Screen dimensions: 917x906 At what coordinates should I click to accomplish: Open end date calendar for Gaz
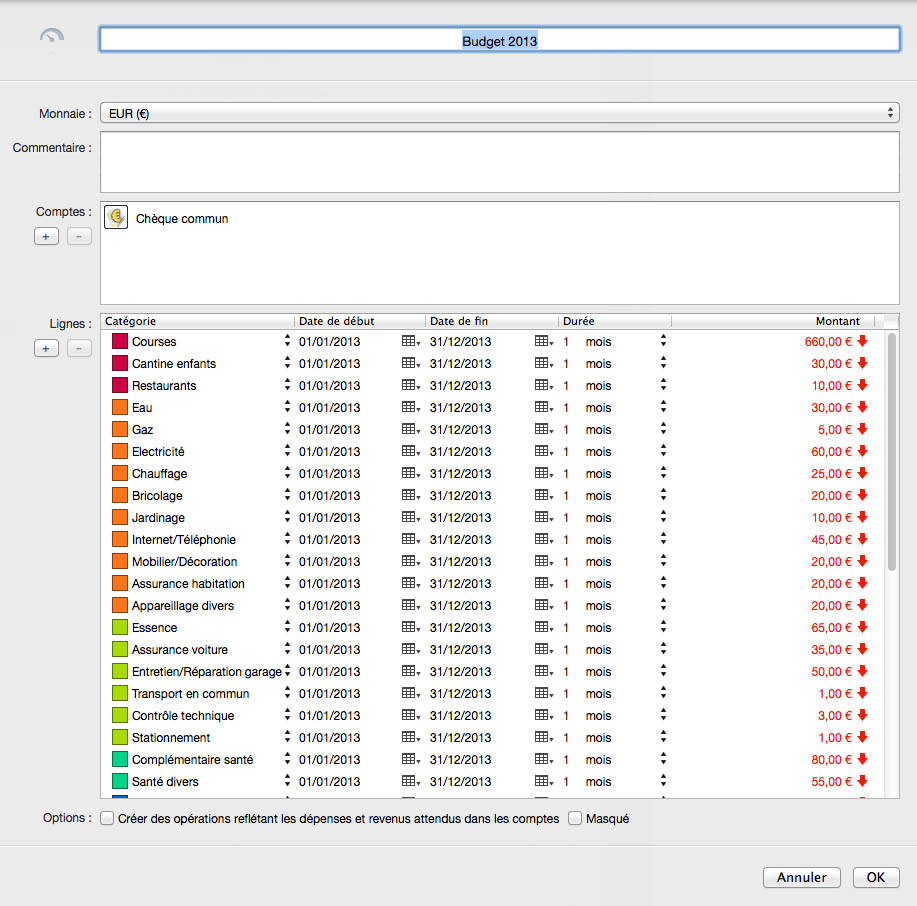[x=543, y=429]
